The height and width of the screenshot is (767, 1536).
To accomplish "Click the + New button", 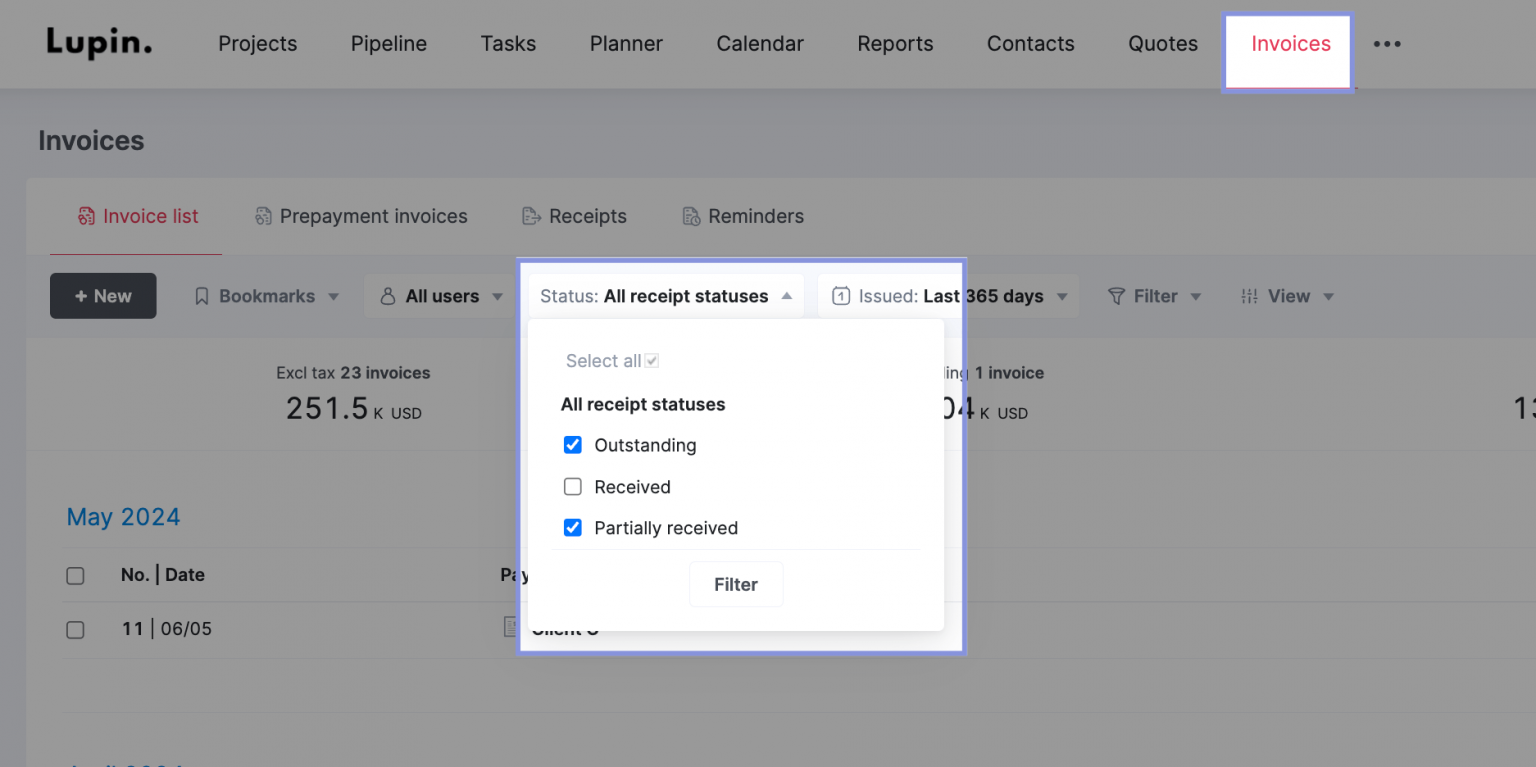I will [x=103, y=296].
